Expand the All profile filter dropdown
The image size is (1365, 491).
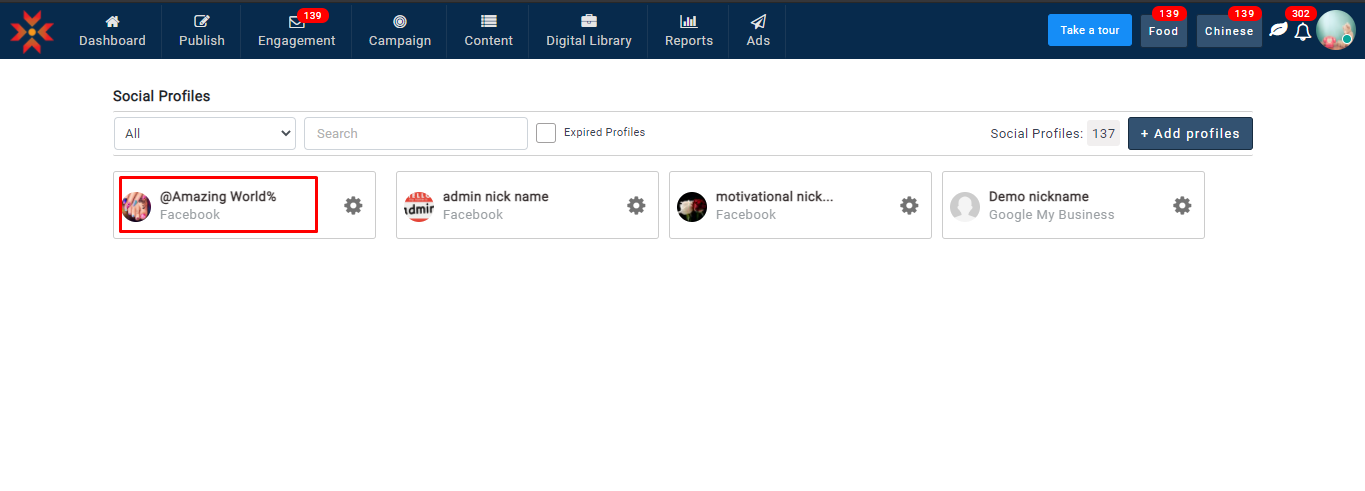click(x=205, y=133)
